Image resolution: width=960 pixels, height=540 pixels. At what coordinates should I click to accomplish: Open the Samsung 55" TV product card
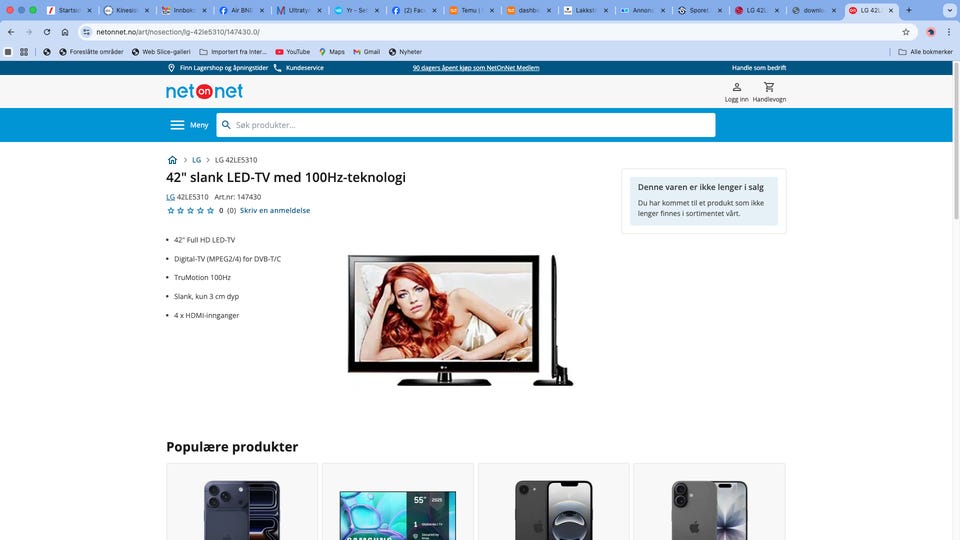point(398,501)
